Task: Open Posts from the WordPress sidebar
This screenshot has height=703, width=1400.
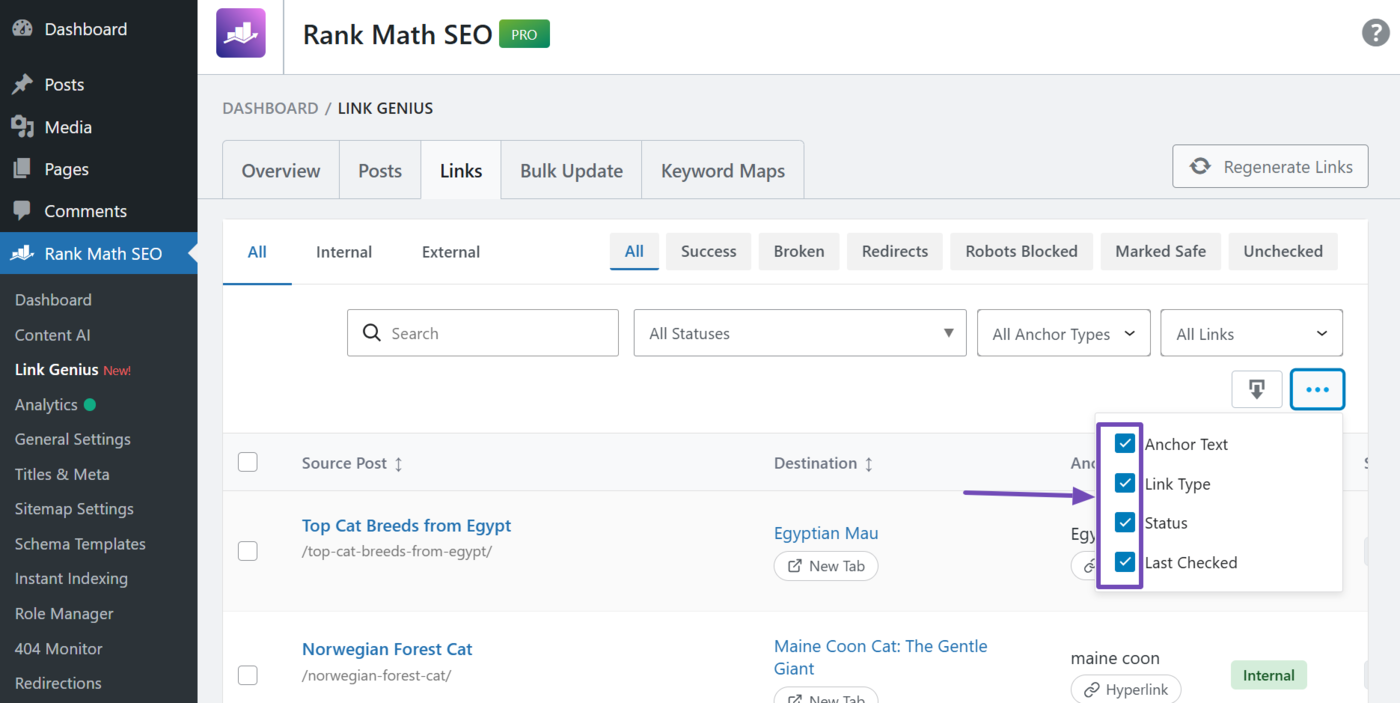Action: coord(64,85)
